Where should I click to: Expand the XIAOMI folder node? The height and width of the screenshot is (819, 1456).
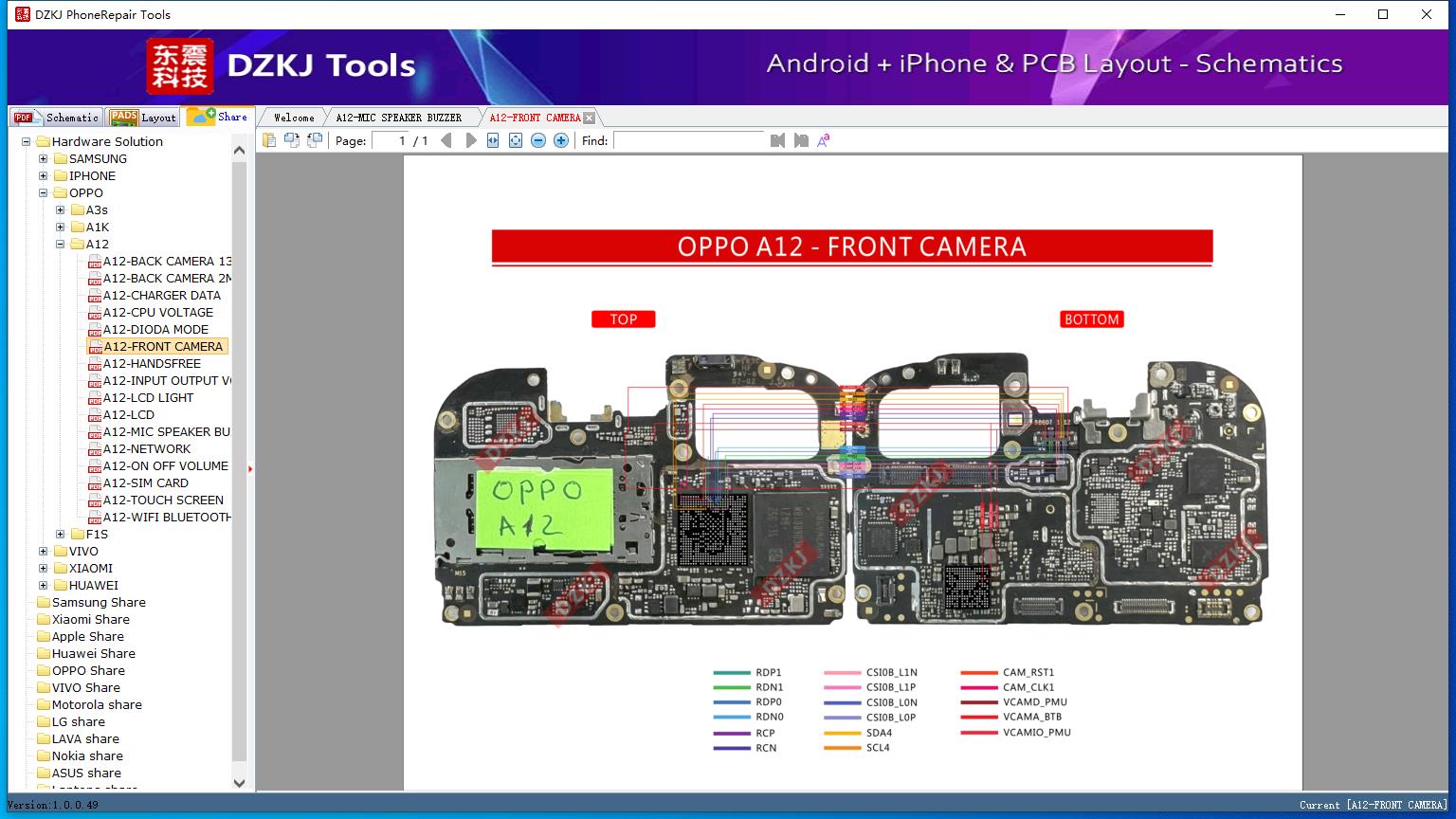44,569
